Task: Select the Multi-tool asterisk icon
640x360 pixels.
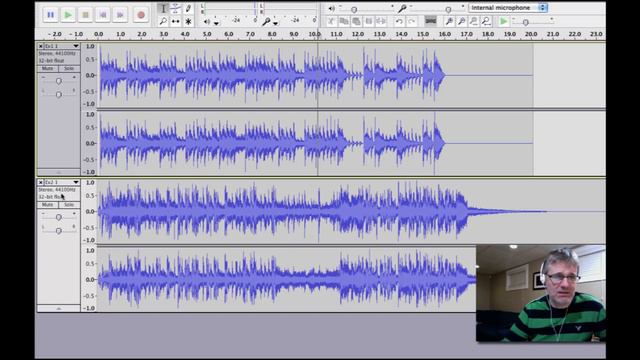Action: pos(188,21)
